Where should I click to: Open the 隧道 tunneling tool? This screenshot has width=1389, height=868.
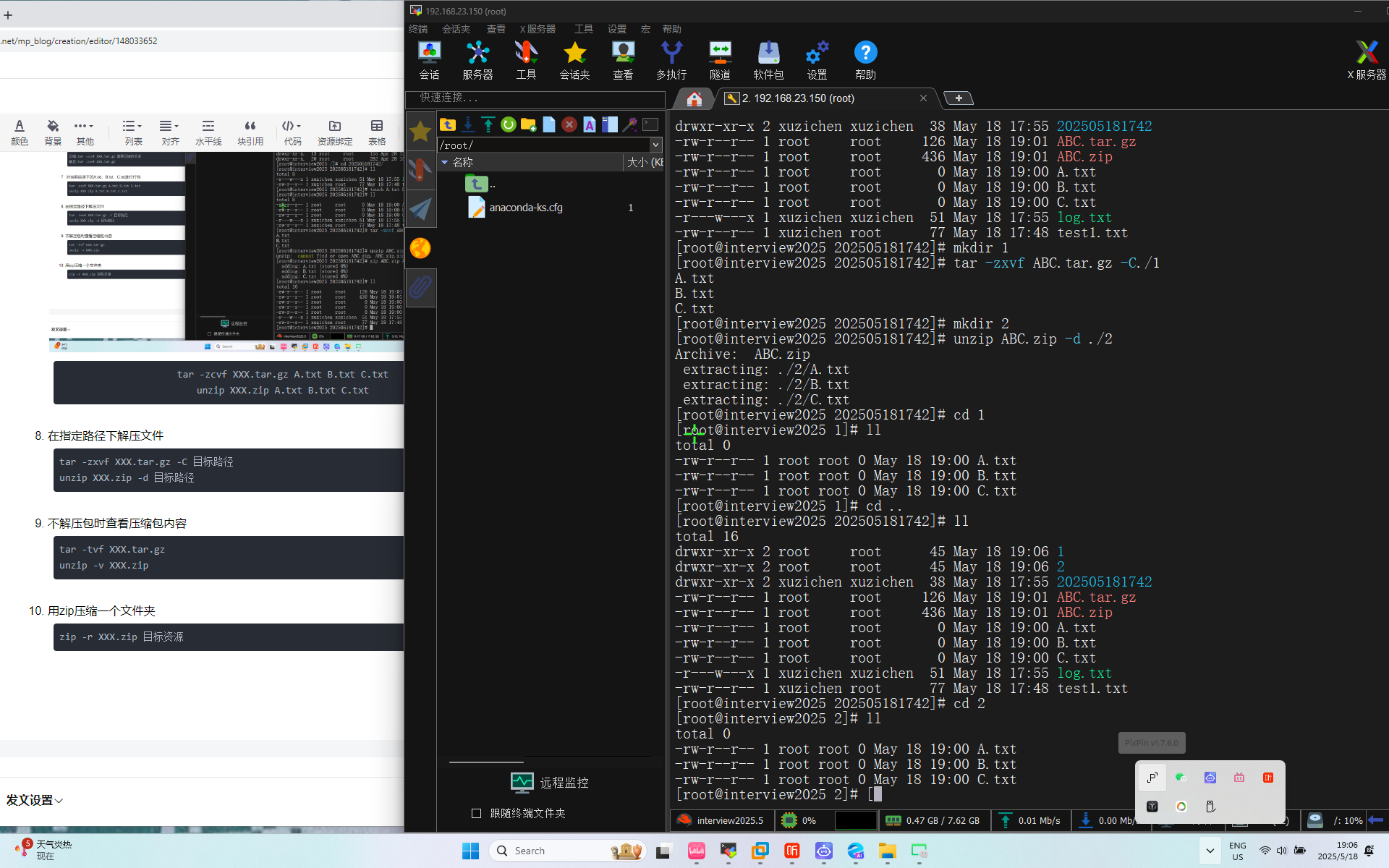720,60
